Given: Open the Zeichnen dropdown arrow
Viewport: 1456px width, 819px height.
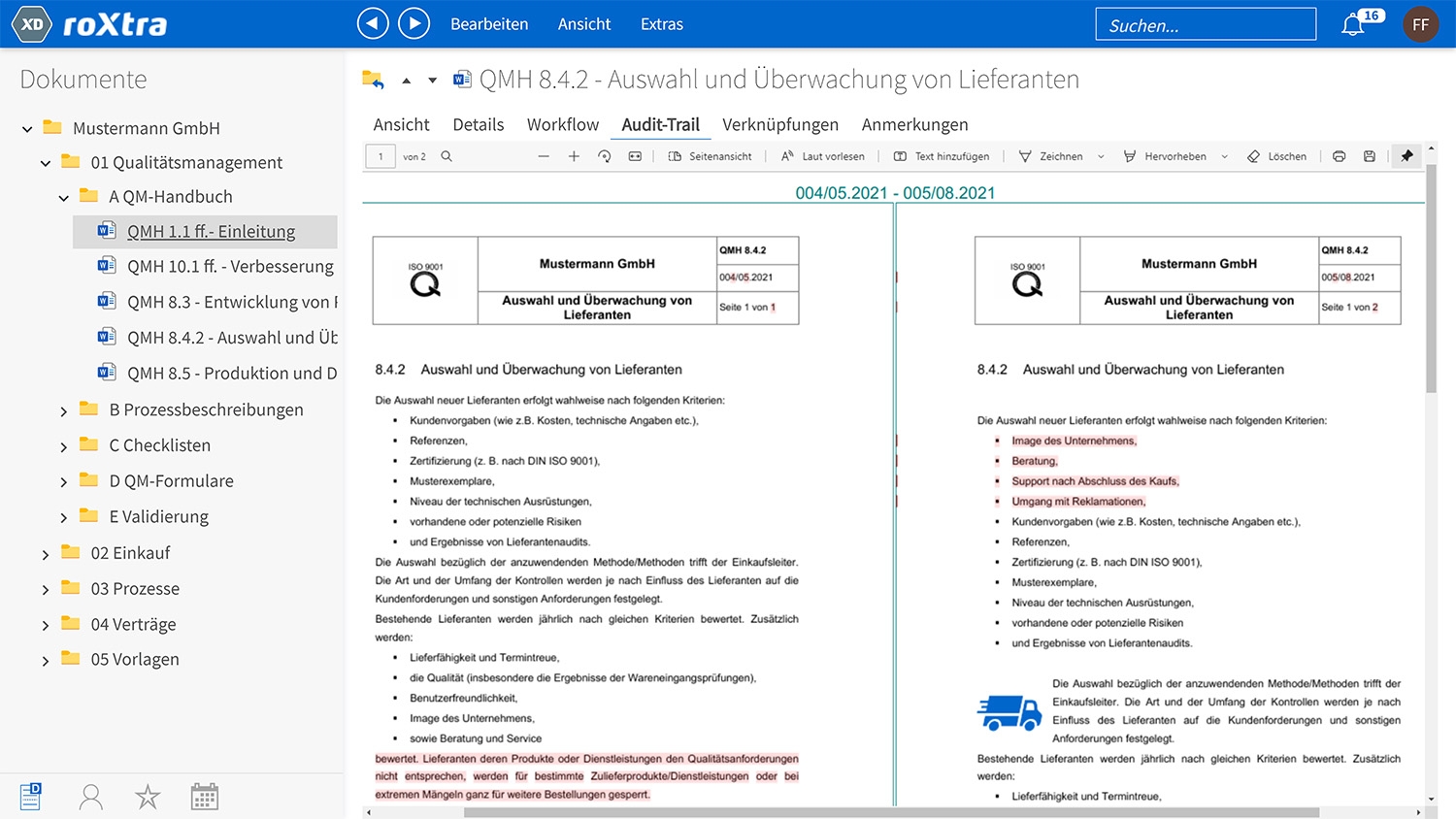Looking at the screenshot, I should click(1101, 157).
